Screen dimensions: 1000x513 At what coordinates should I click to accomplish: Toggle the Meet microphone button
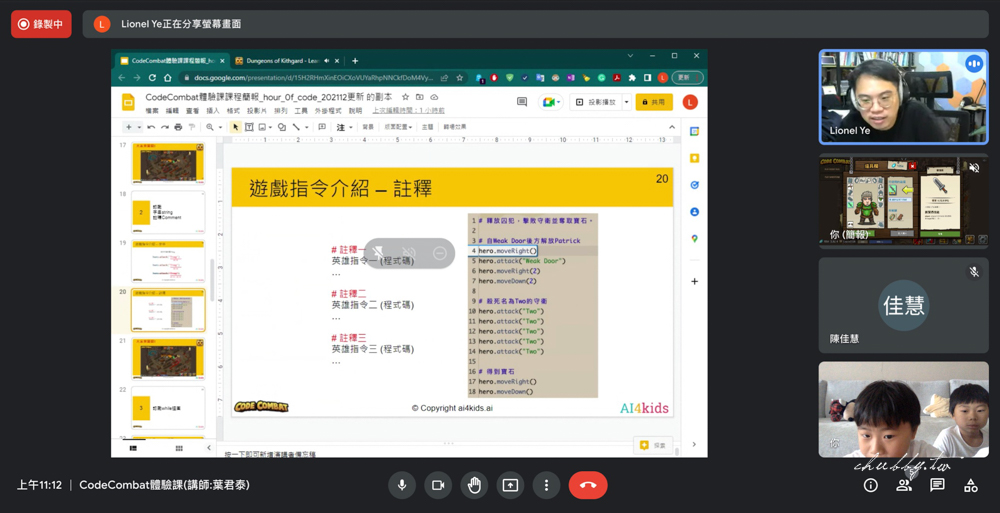click(402, 486)
